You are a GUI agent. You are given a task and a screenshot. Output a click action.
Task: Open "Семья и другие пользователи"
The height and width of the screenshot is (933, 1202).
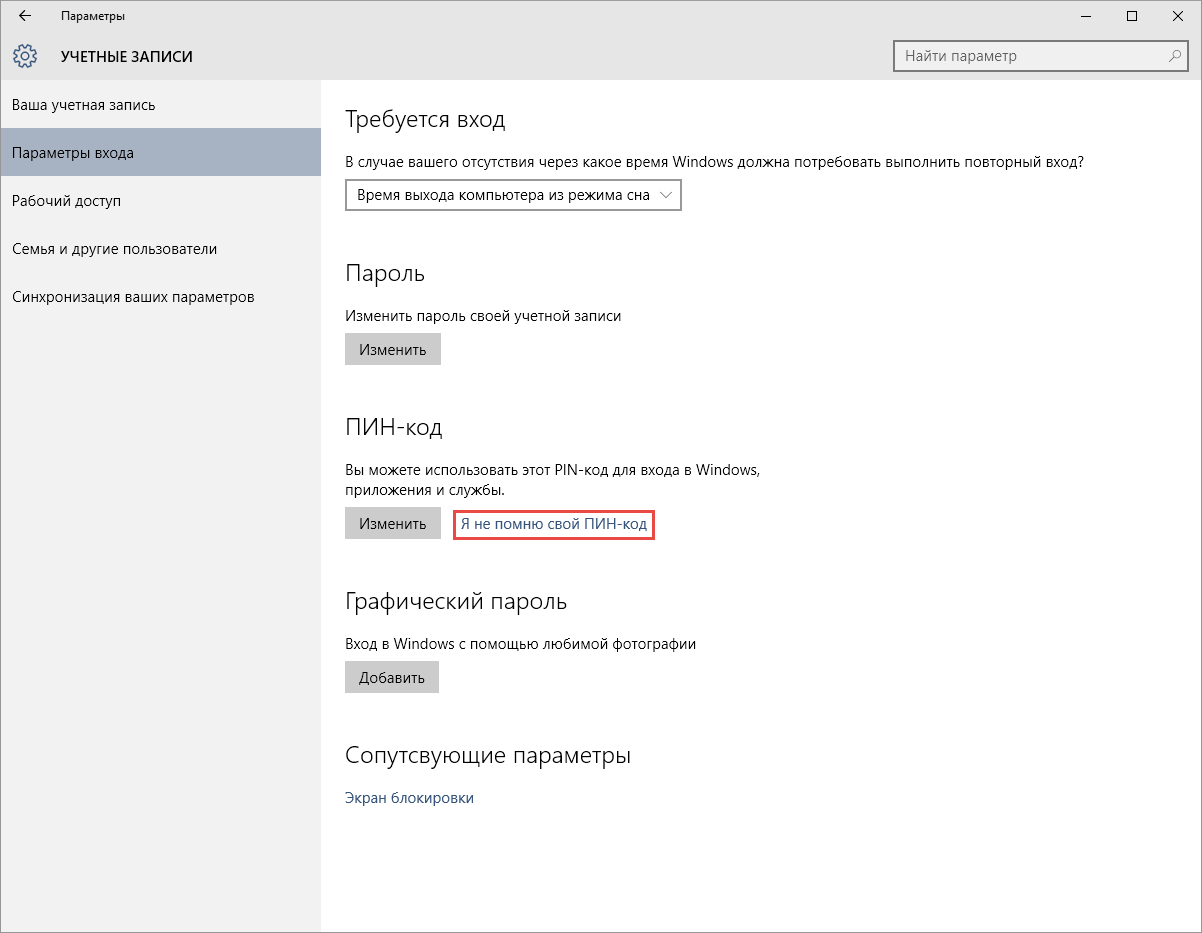[x=160, y=249]
